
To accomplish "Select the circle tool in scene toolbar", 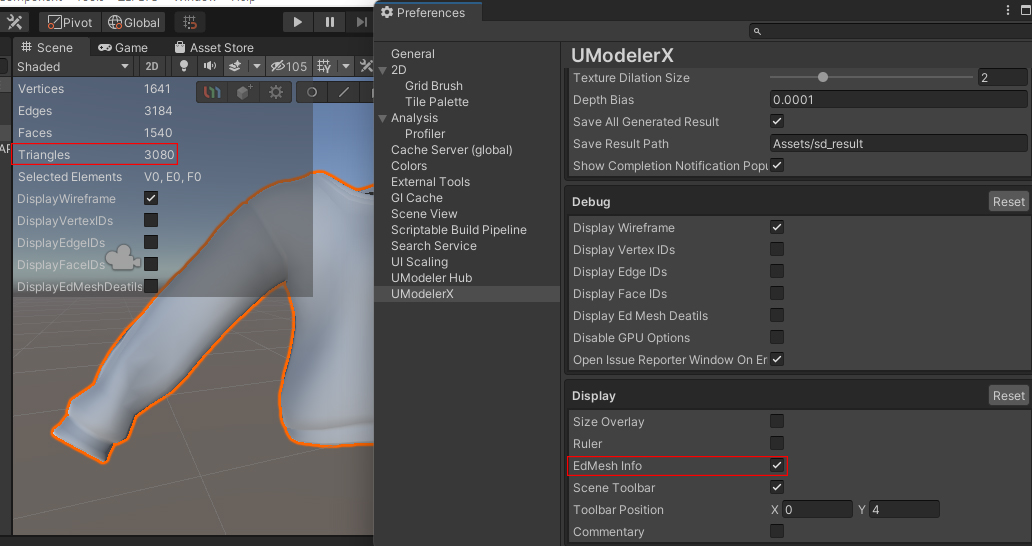I will click(312, 92).
